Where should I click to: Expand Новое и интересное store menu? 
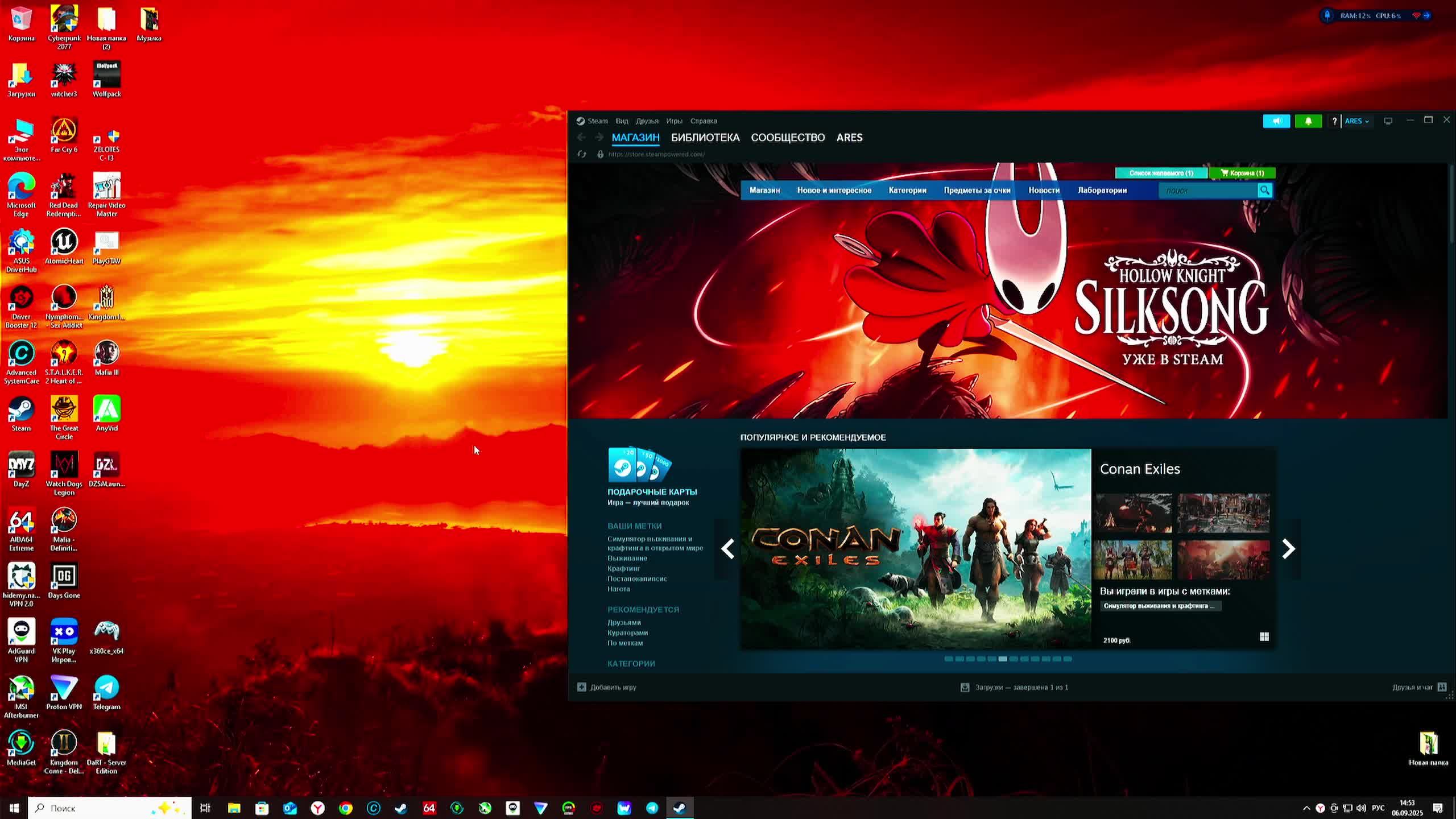coord(834,191)
